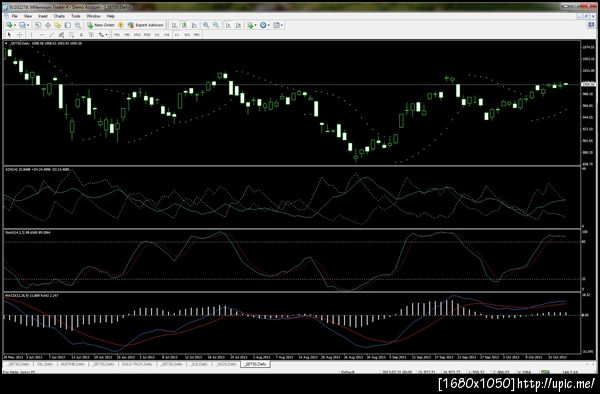Switch chart to M5 timeframe

tap(127, 34)
